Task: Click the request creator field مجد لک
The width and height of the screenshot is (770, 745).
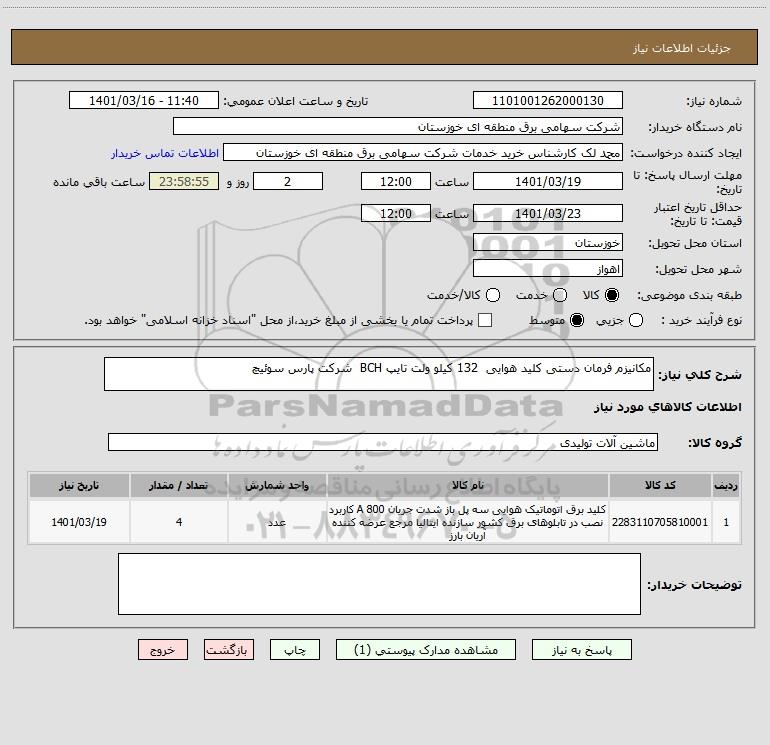Action: (x=423, y=152)
